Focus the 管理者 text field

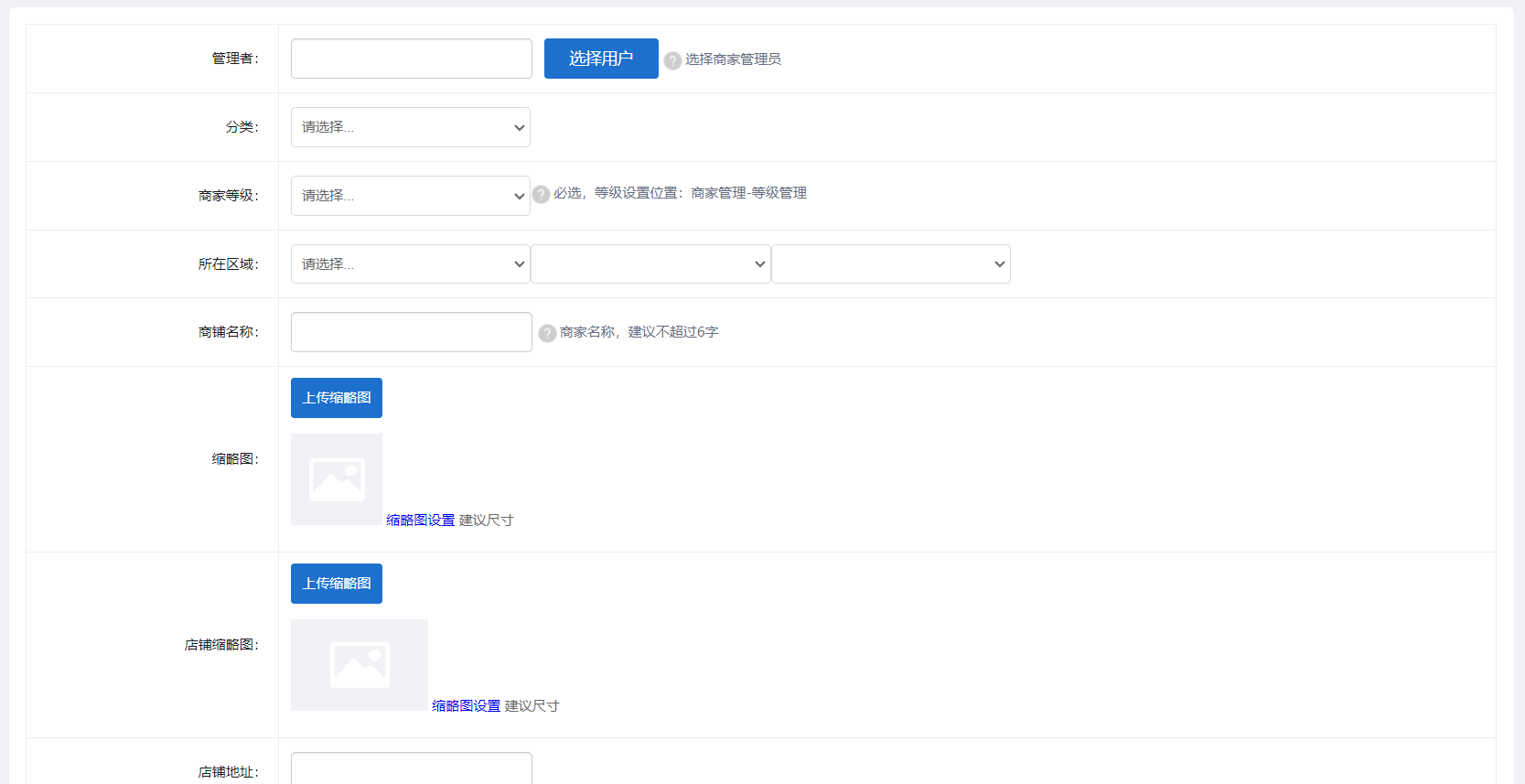412,59
